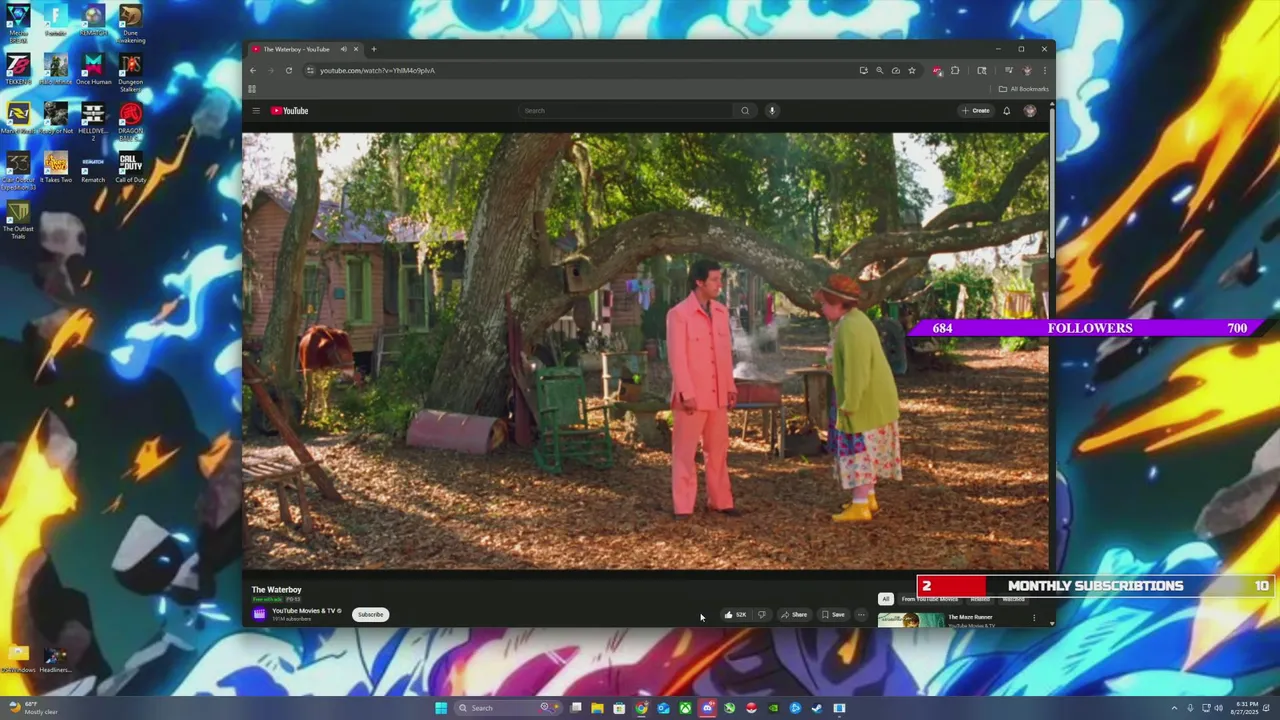Launch Ready or Not from the desktop
Screen dimensions: 1280x720
tap(55, 119)
